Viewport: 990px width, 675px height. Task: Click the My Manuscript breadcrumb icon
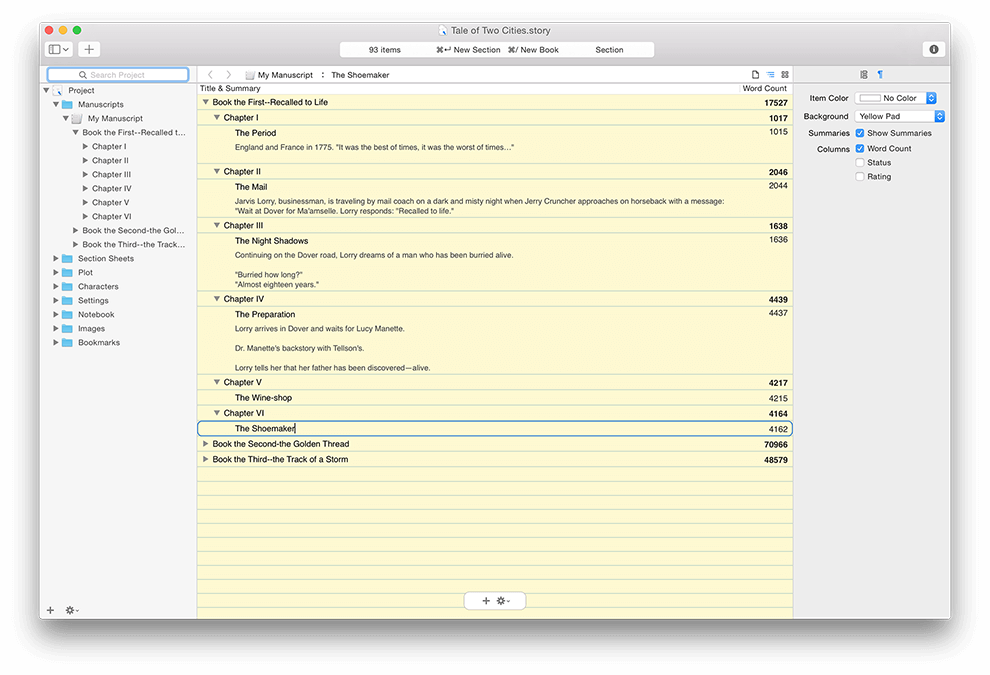click(250, 75)
